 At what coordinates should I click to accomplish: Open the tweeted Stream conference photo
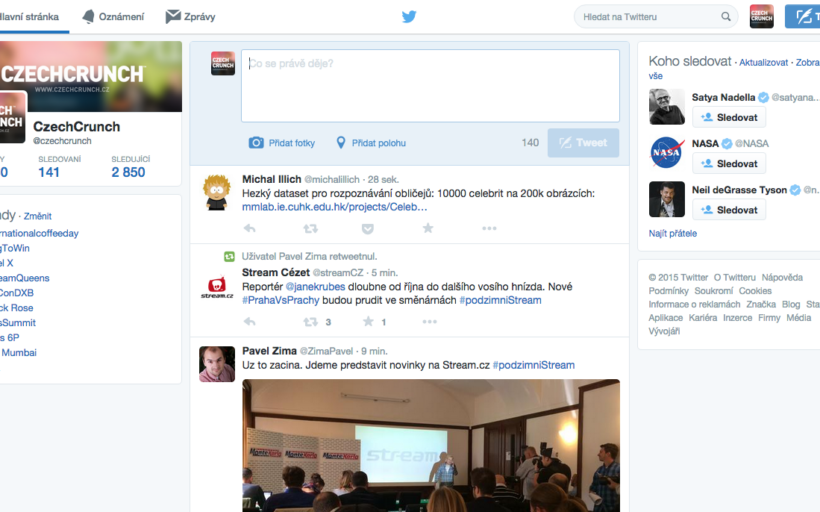431,446
